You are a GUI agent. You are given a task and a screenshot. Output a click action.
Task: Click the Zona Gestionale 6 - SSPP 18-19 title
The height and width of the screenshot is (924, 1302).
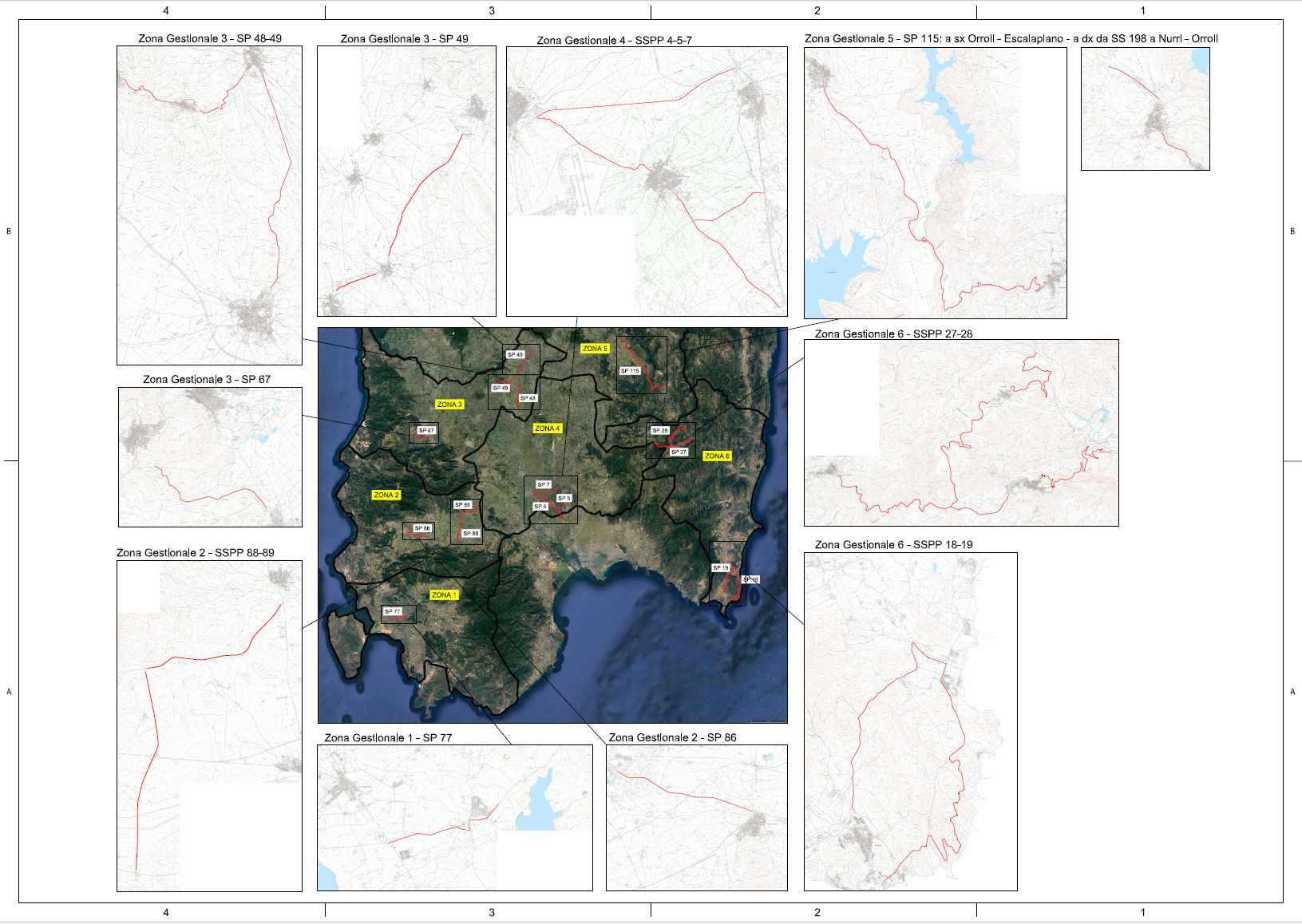point(893,545)
